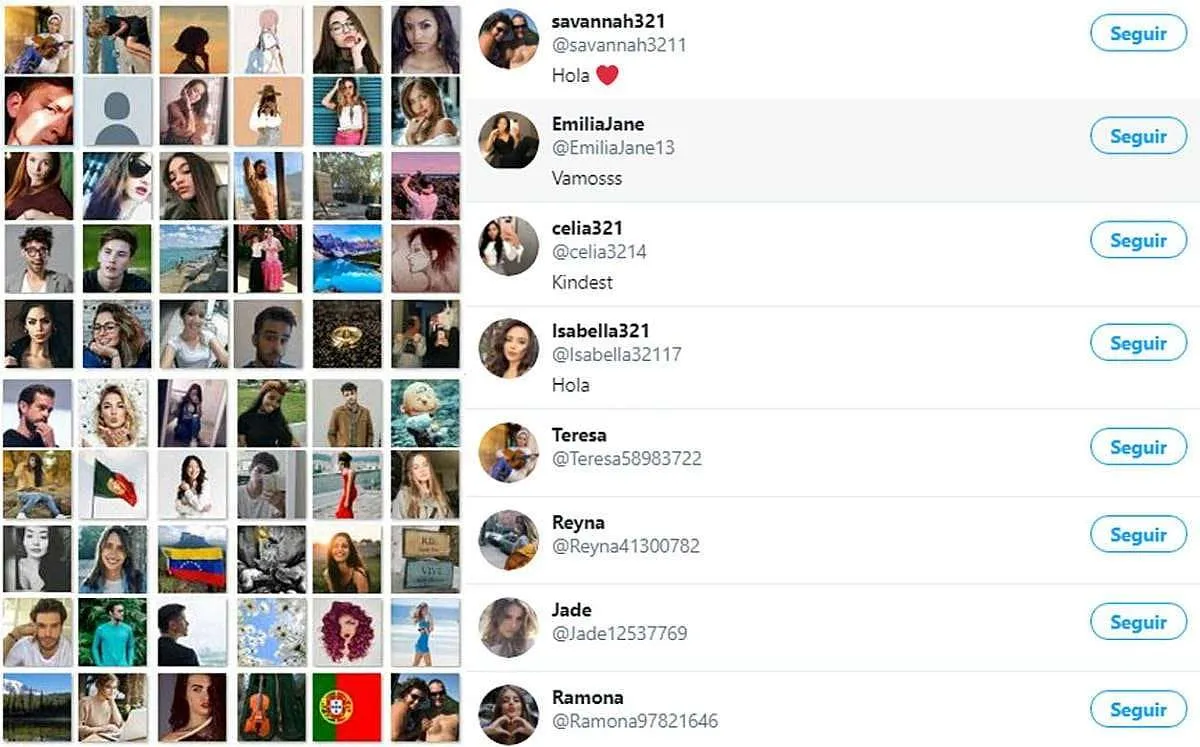The width and height of the screenshot is (1200, 747).
Task: Follow savannah321 with the Seguir button
Action: tap(1138, 33)
